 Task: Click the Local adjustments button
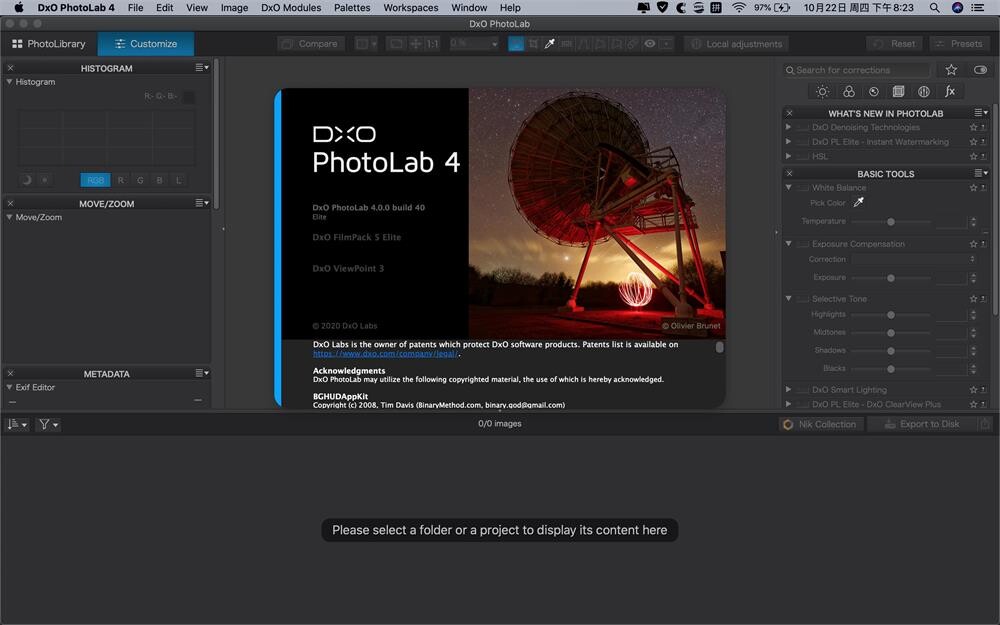[x=737, y=44]
